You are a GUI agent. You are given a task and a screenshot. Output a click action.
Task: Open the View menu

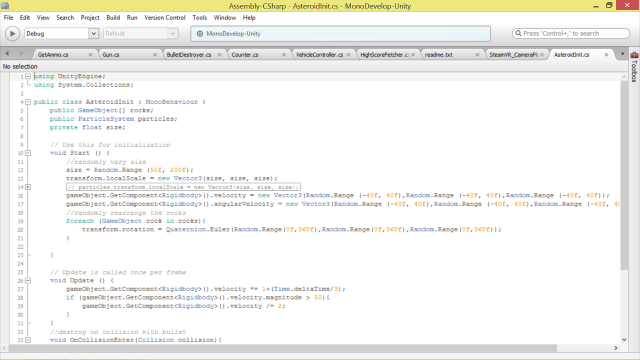tap(43, 18)
